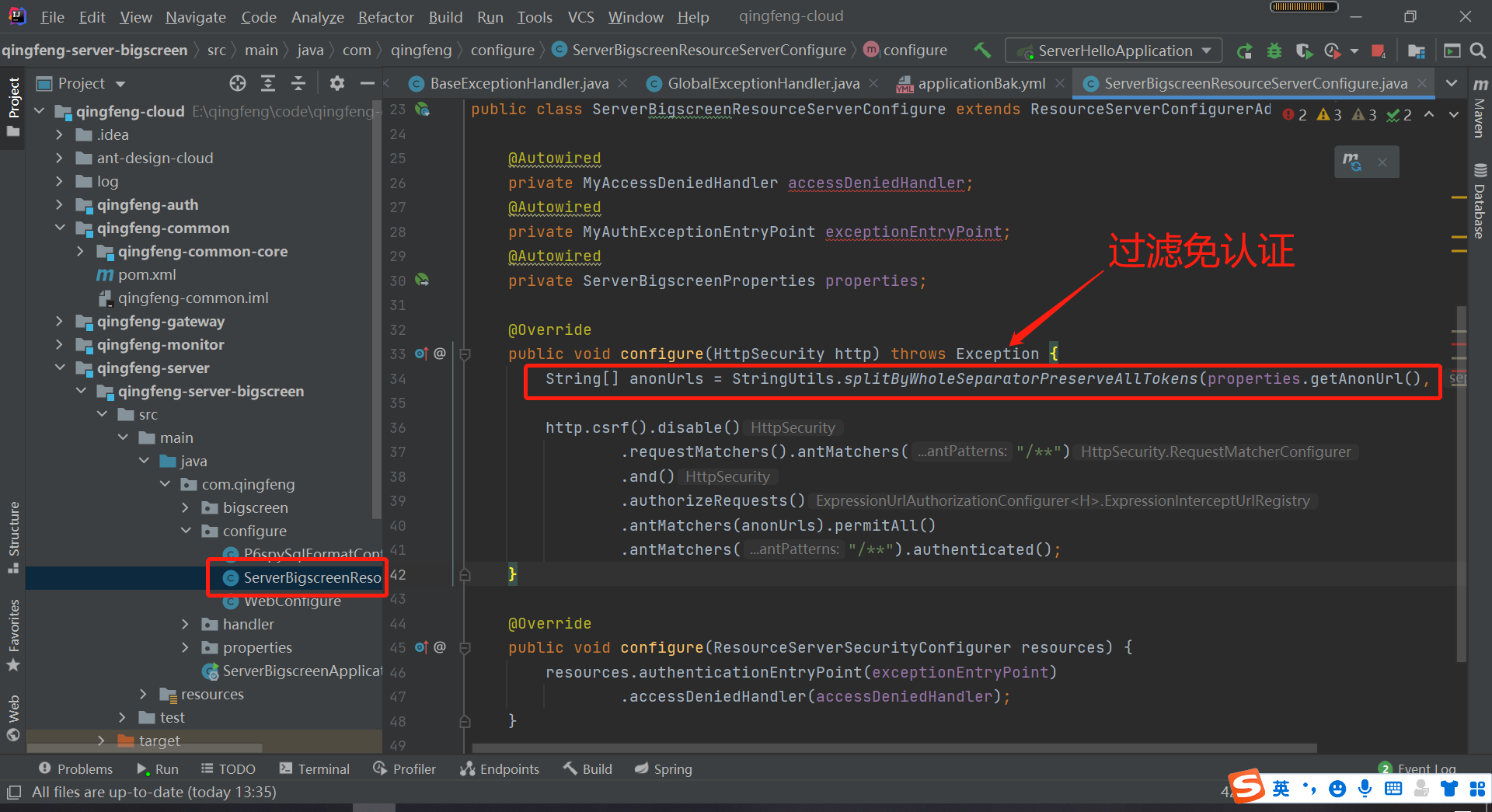
Task: Open the VCS menu
Action: click(x=580, y=17)
